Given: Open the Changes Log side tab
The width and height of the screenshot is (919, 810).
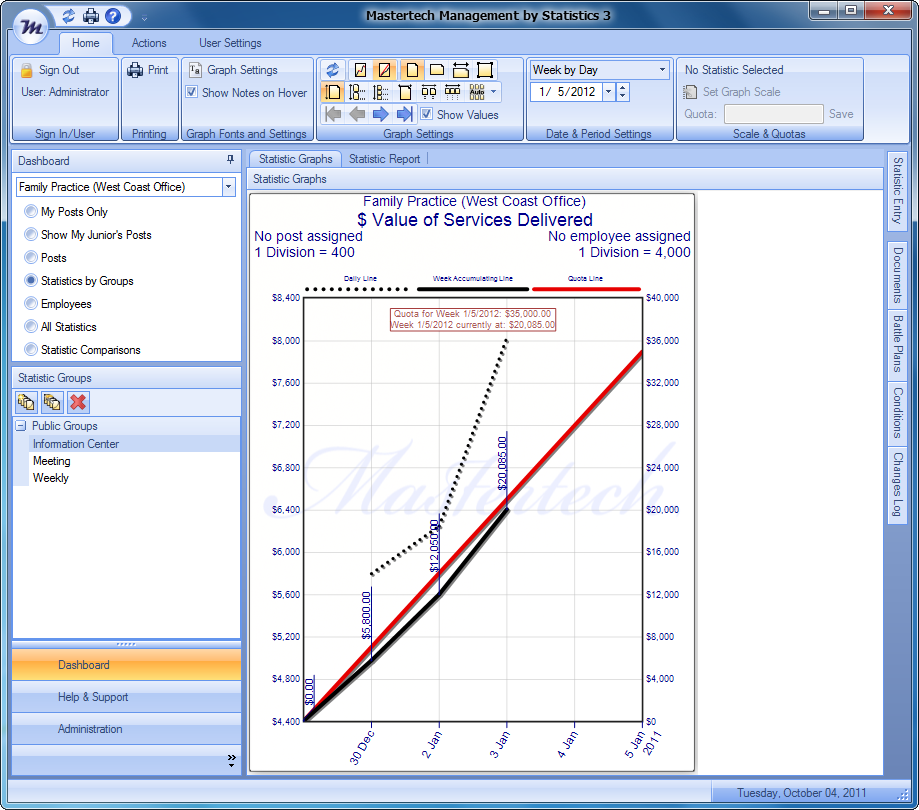Looking at the screenshot, I should (x=897, y=485).
